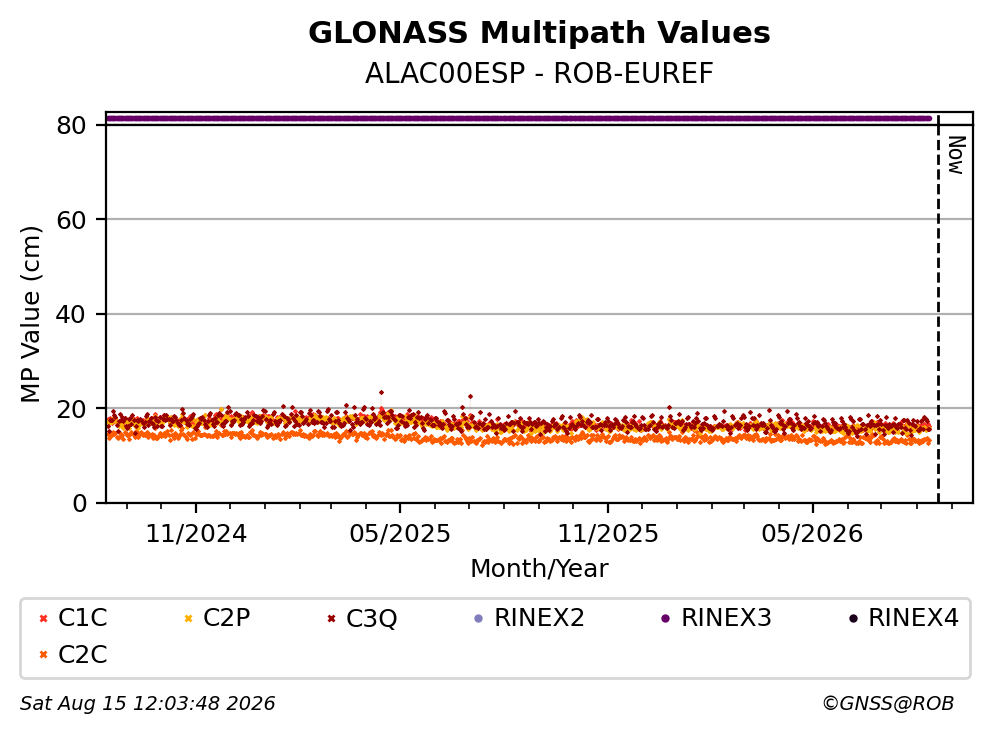This screenshot has height=734, width=992.
Task: Click the ©GNSS@ROB copyright text
Action: click(888, 704)
